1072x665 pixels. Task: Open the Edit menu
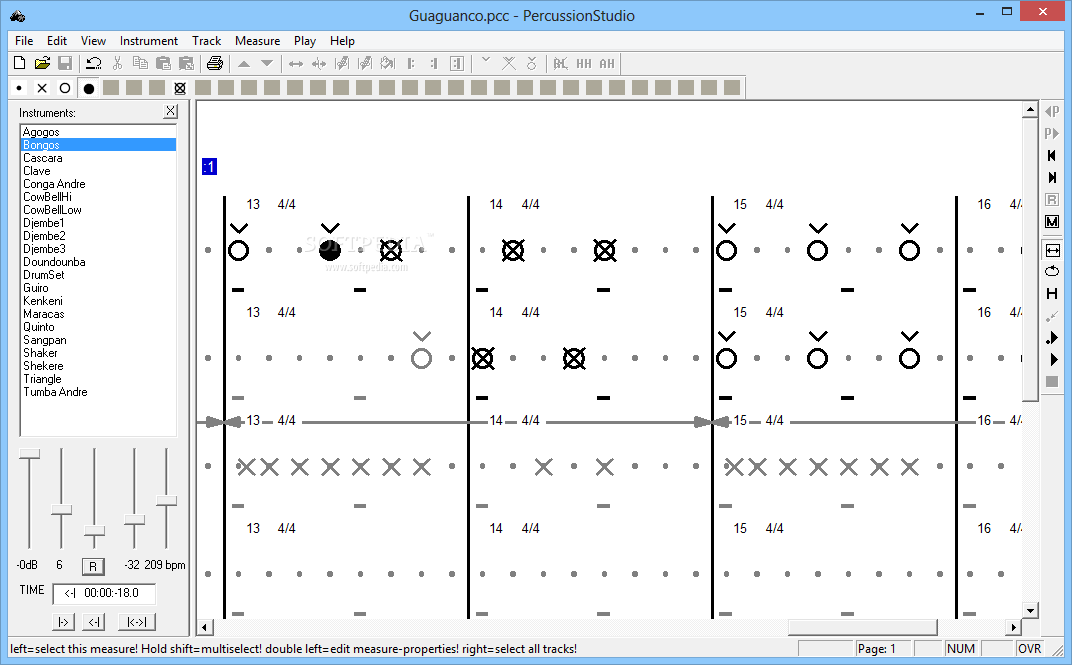pos(57,41)
